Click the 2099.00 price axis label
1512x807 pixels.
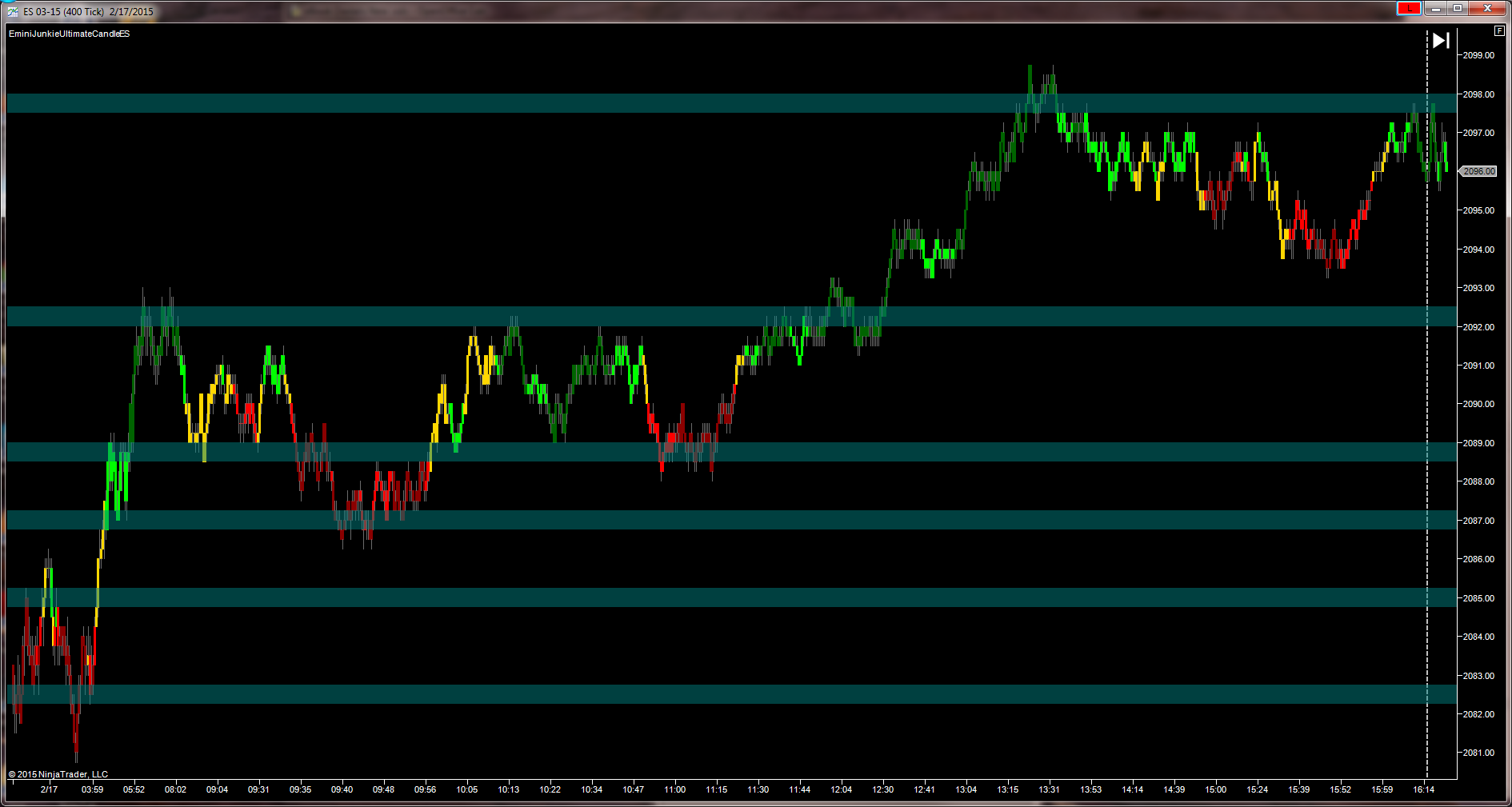1478,55
